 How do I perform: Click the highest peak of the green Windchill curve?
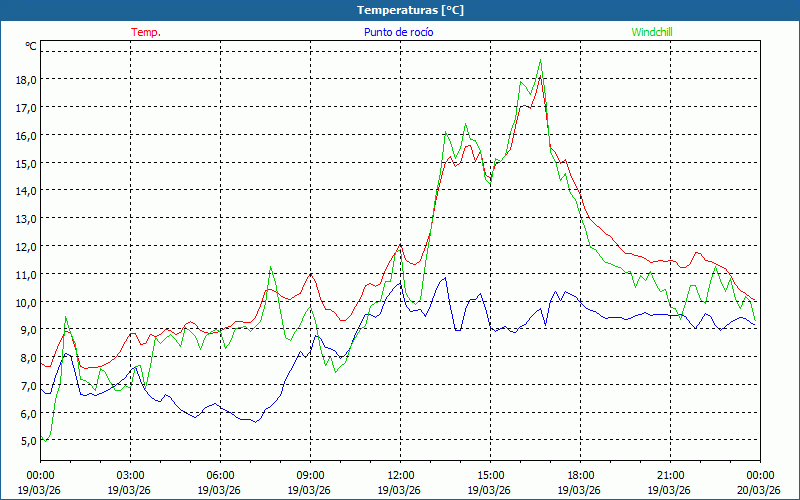tap(541, 60)
